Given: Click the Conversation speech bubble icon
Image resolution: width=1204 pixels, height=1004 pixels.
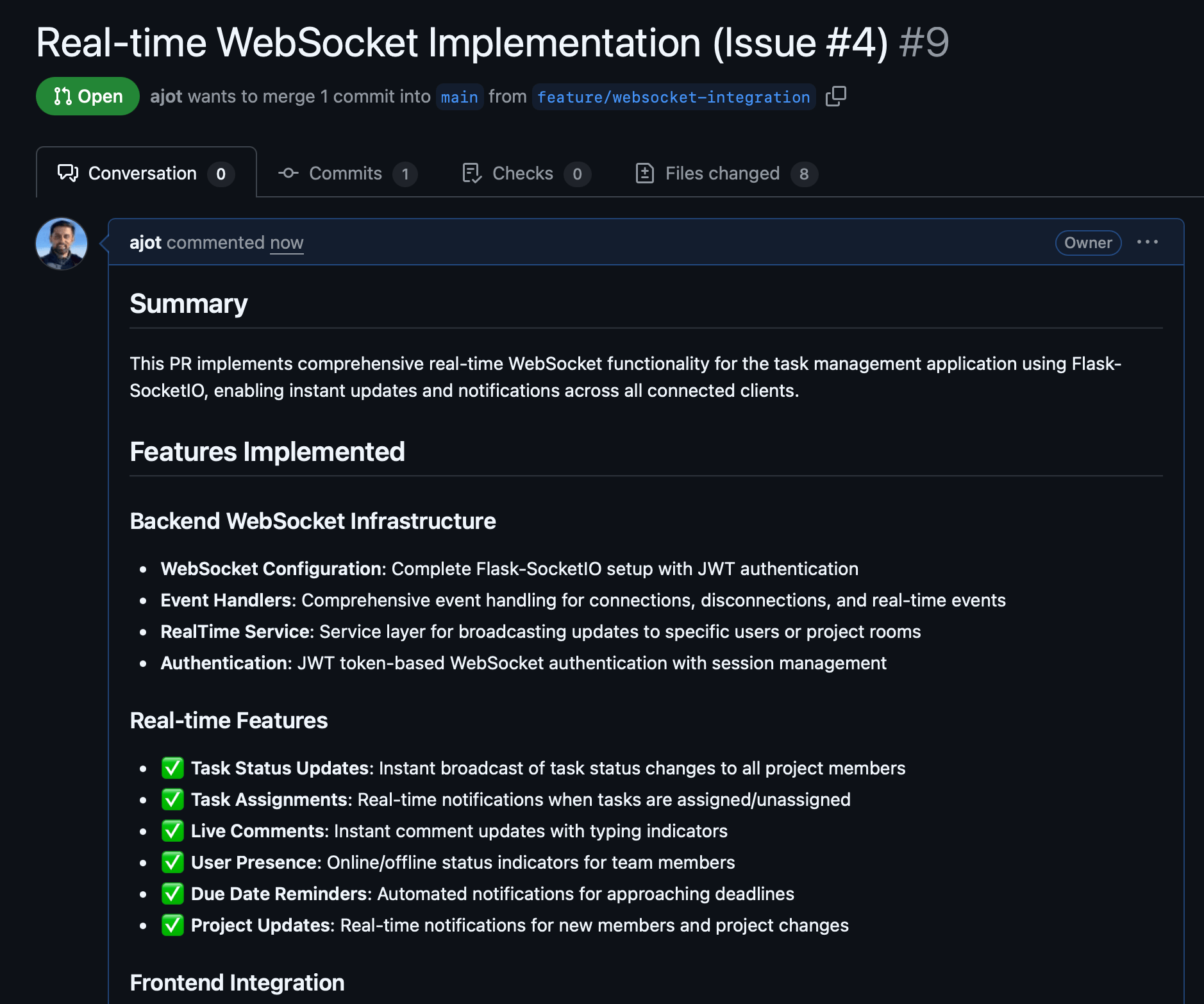Looking at the screenshot, I should coord(68,173).
